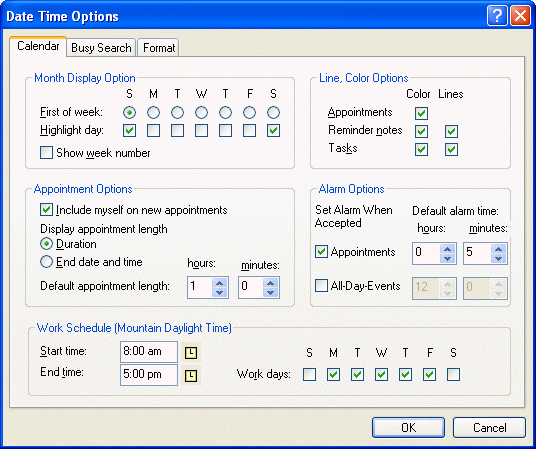
Task: Toggle Tasks Color checkbox
Action: click(421, 149)
